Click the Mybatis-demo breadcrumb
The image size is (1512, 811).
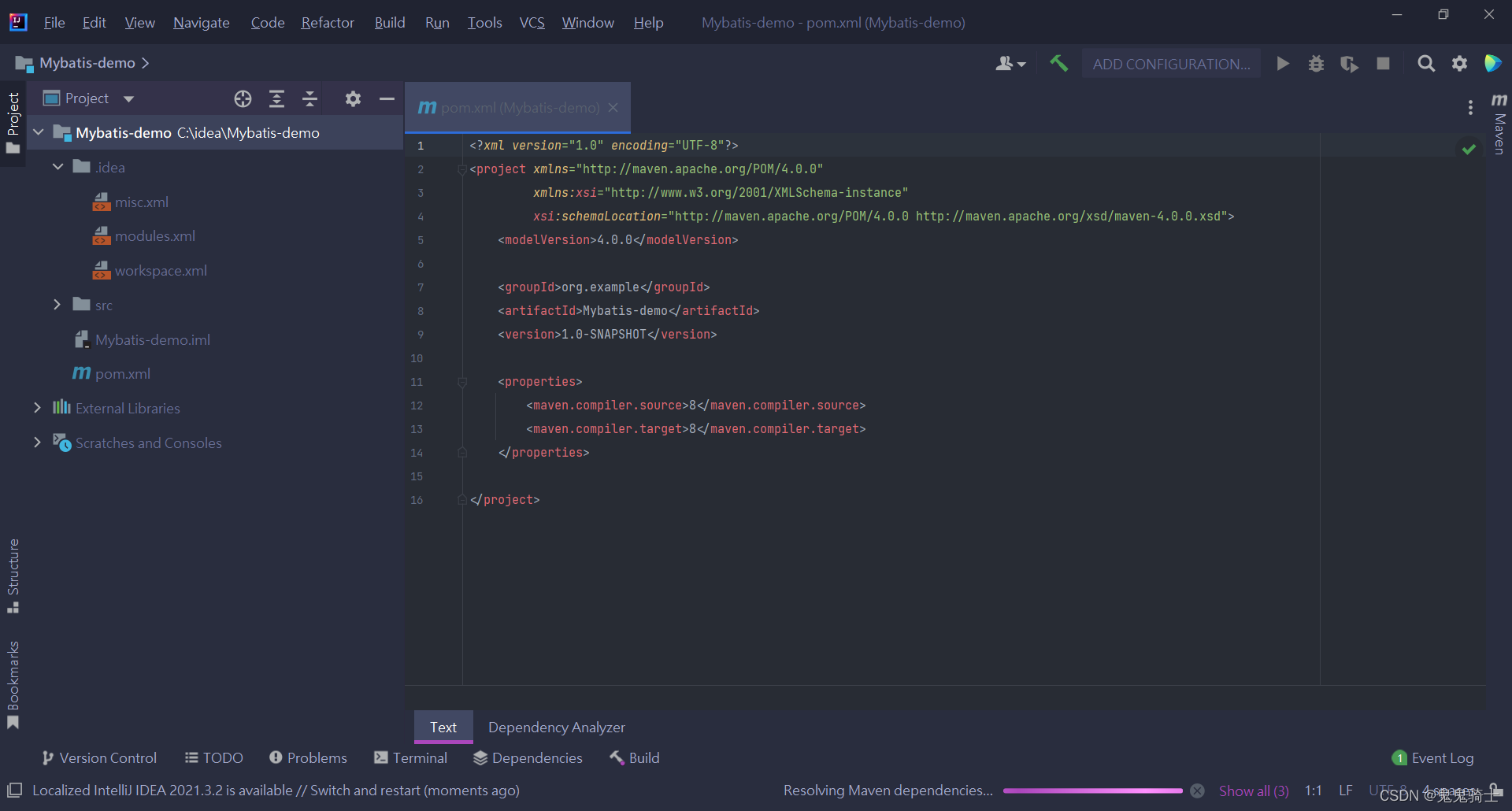tap(87, 63)
